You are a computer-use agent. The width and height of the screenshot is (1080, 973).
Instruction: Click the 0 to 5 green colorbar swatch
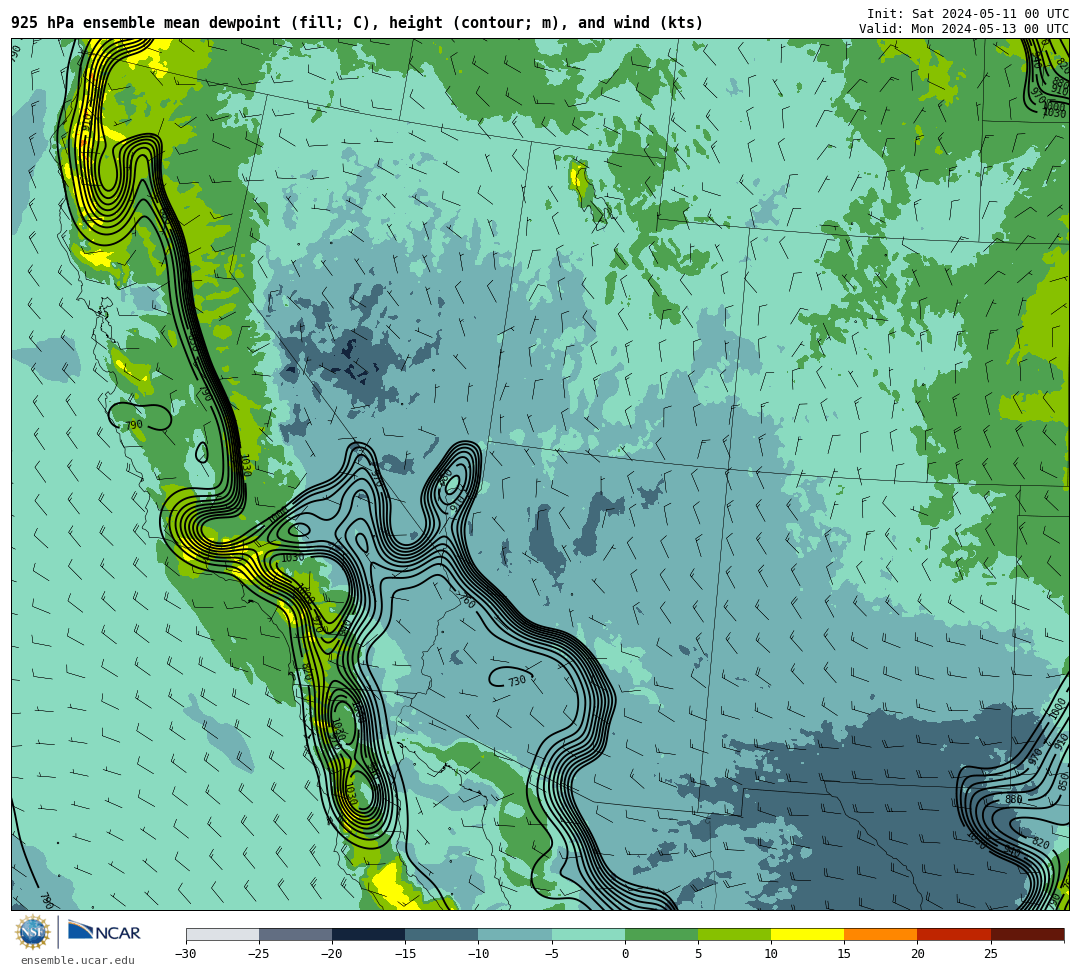tap(661, 934)
